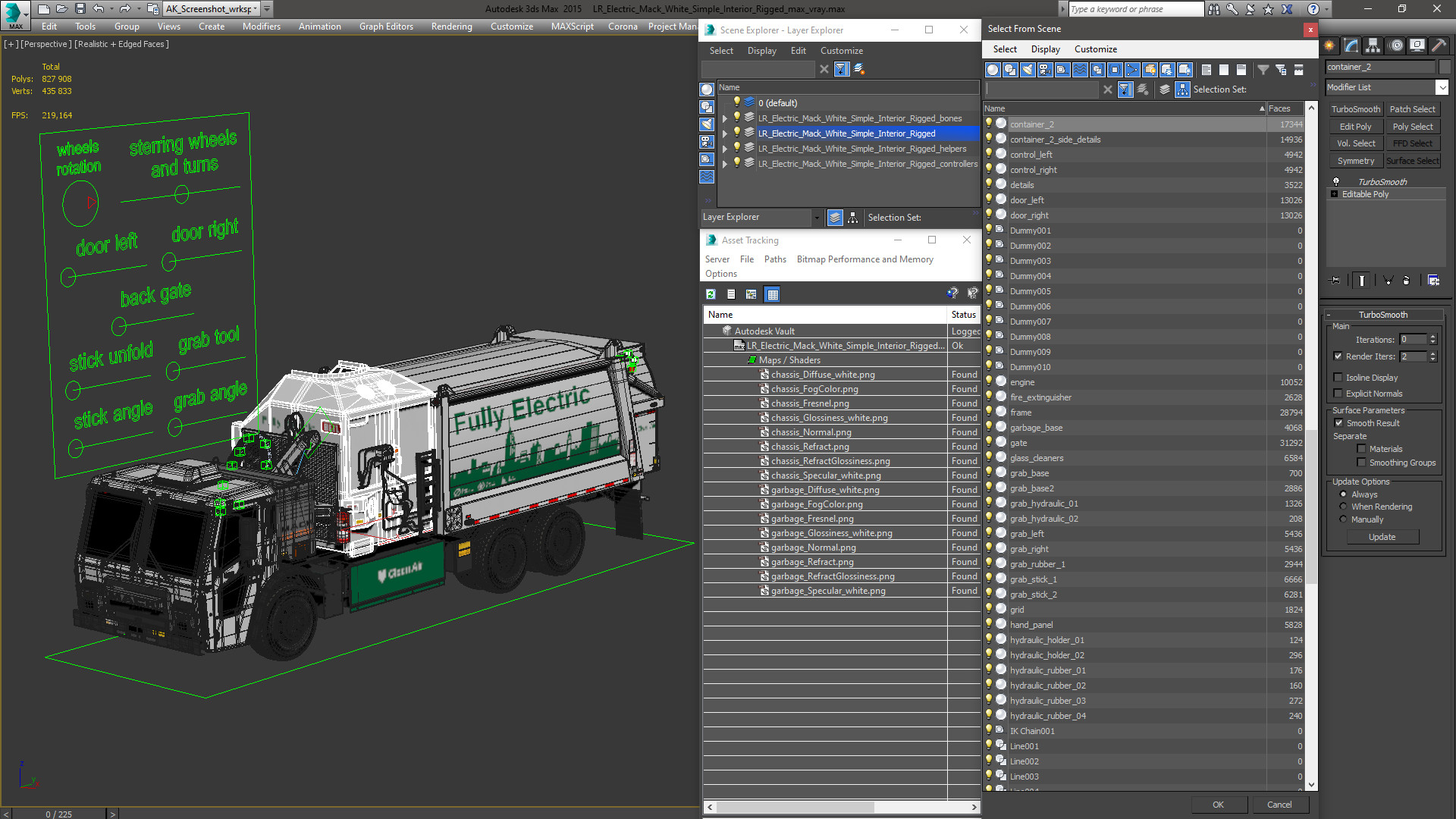Viewport: 1456px width, 819px height.
Task: Open the Create tab in the command panel
Action: pos(1329,45)
